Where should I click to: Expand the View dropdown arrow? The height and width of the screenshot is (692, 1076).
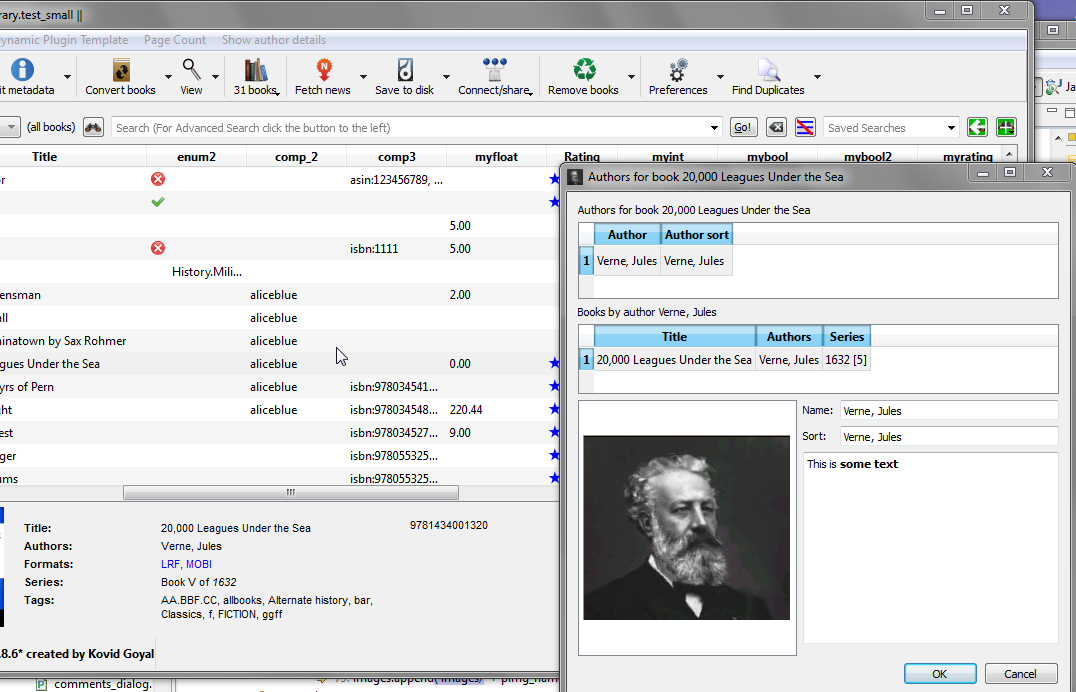[215, 77]
